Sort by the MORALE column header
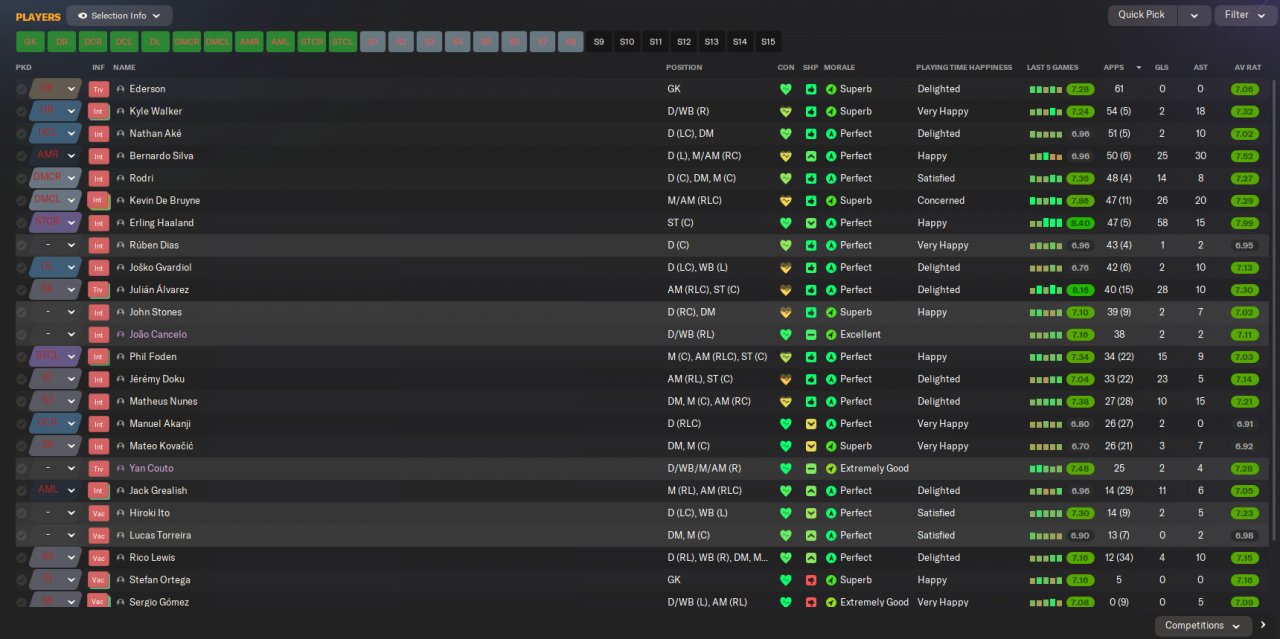Screen dimensions: 1280x639 click(x=839, y=67)
